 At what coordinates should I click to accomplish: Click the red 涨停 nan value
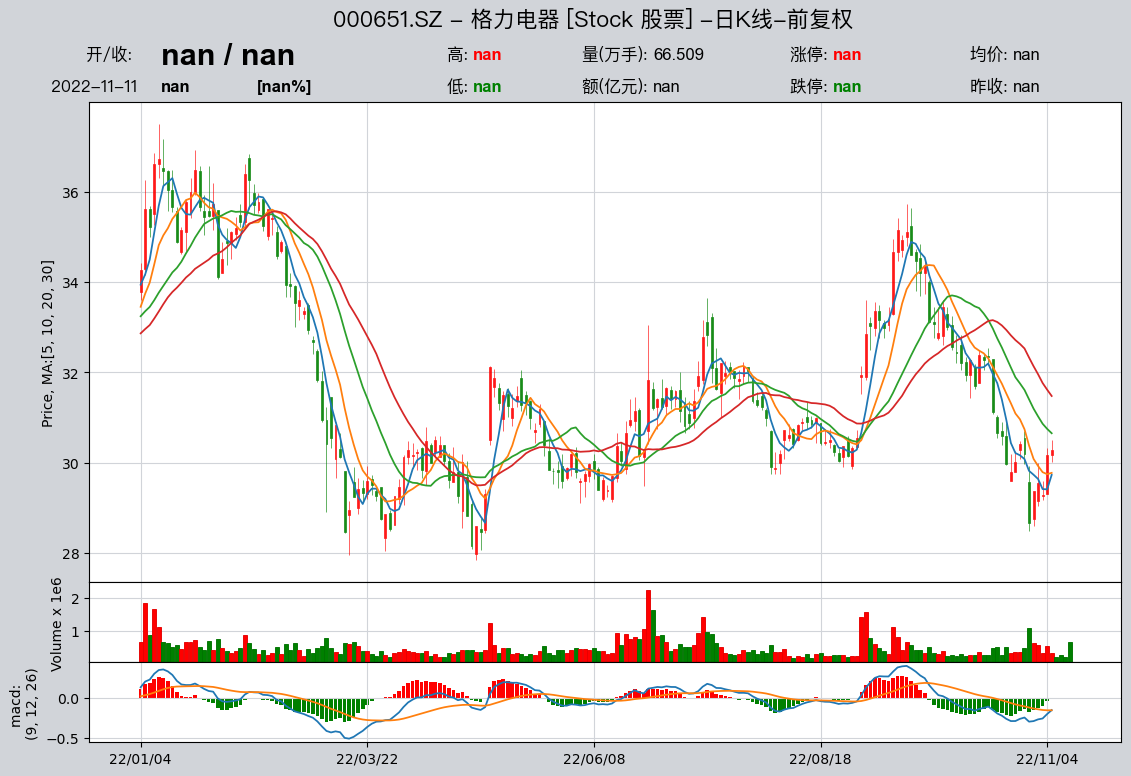coord(847,55)
